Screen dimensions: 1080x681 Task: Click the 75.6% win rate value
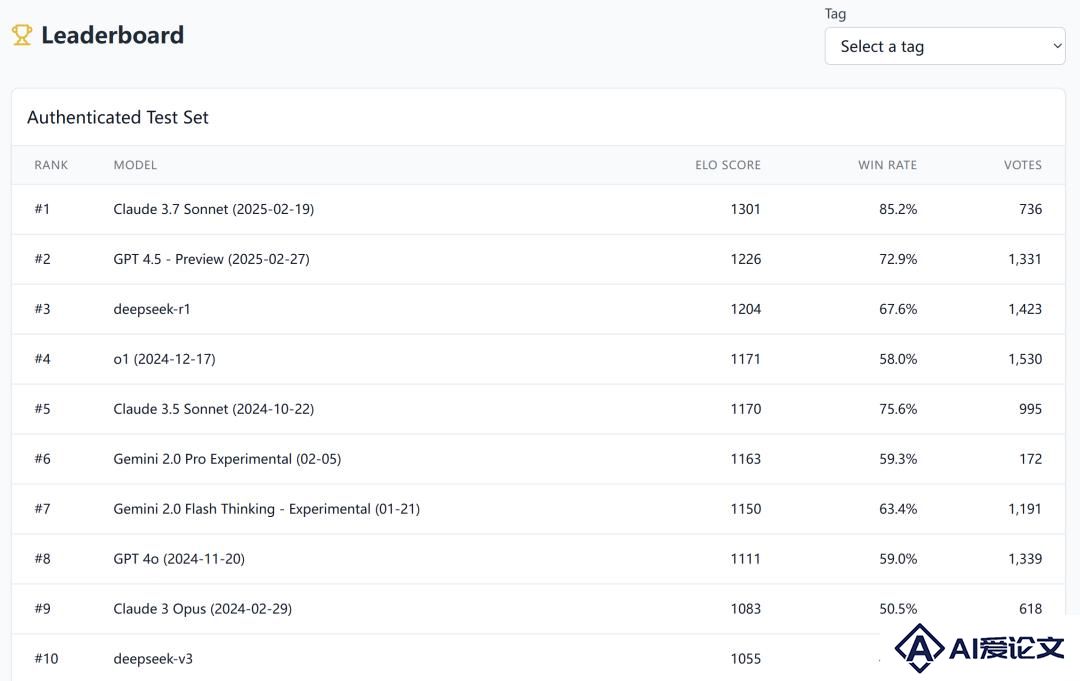click(898, 409)
